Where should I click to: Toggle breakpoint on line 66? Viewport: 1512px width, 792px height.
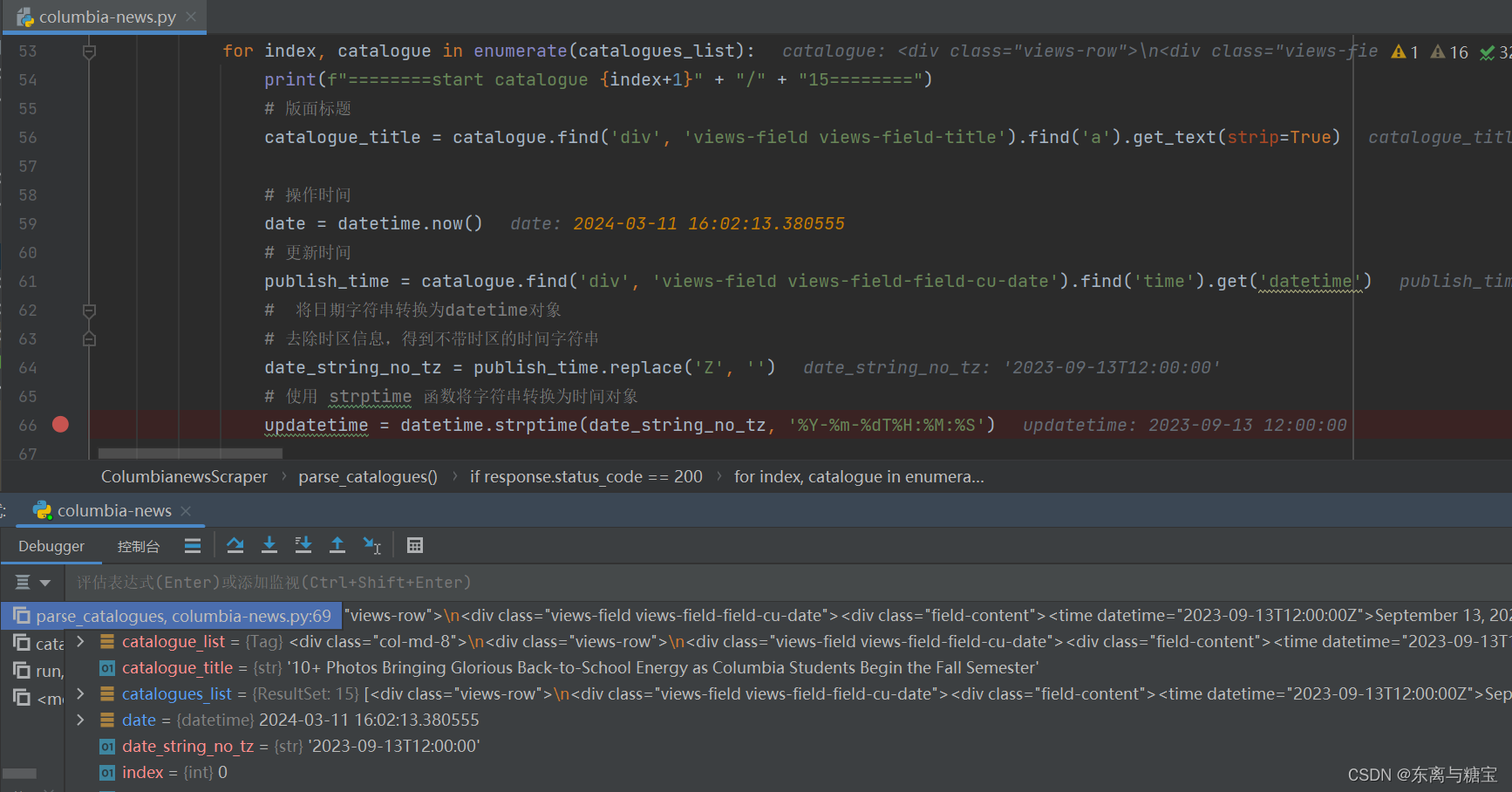coord(60,425)
